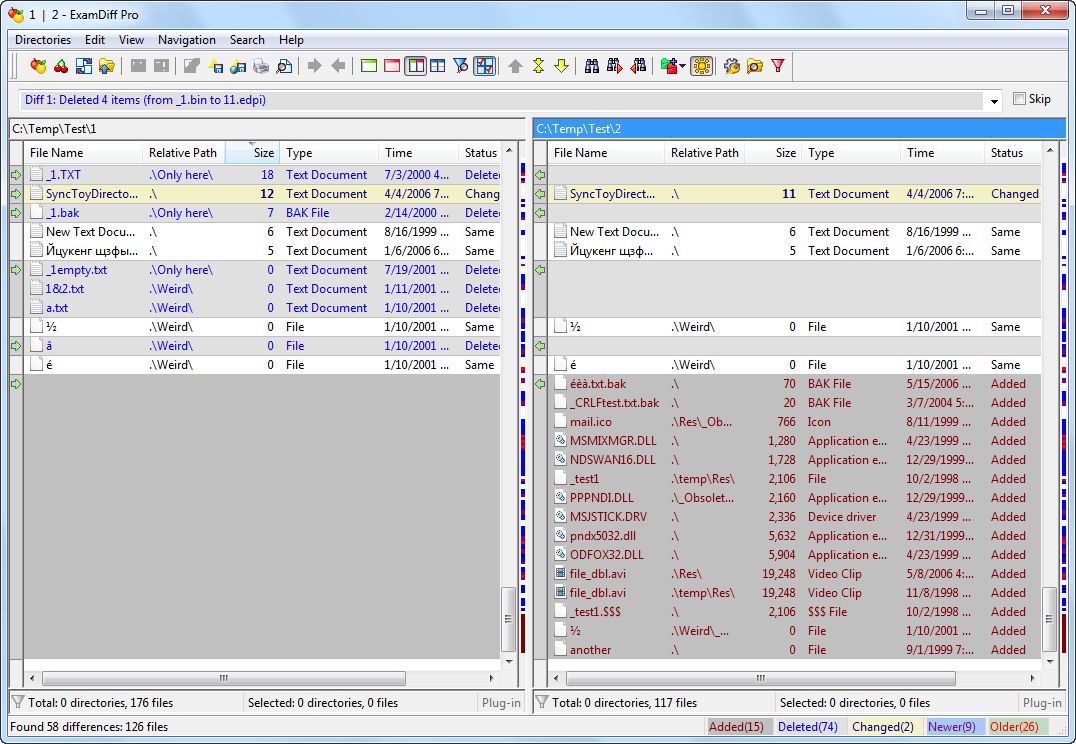
Task: Jump to next difference yellow down arrow
Action: tap(561, 66)
